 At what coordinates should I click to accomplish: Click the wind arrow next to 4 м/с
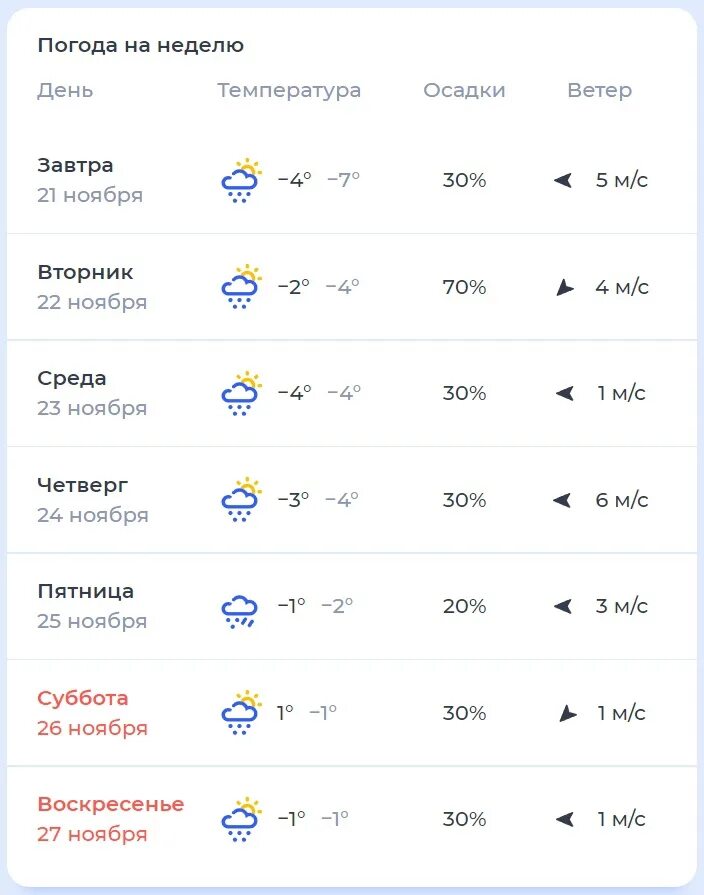564,287
